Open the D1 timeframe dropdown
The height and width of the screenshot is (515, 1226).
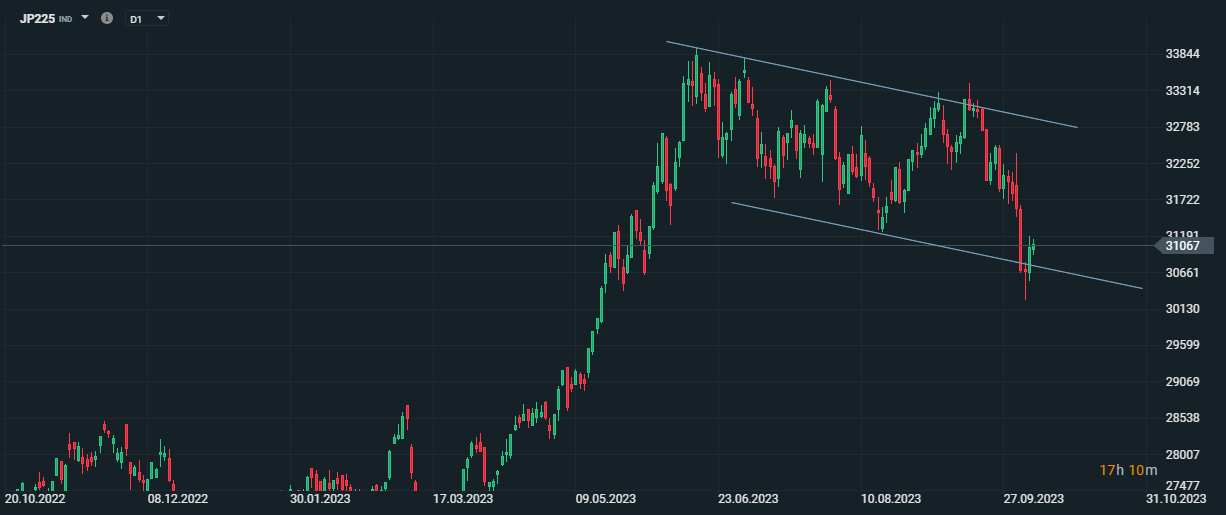(x=147, y=19)
